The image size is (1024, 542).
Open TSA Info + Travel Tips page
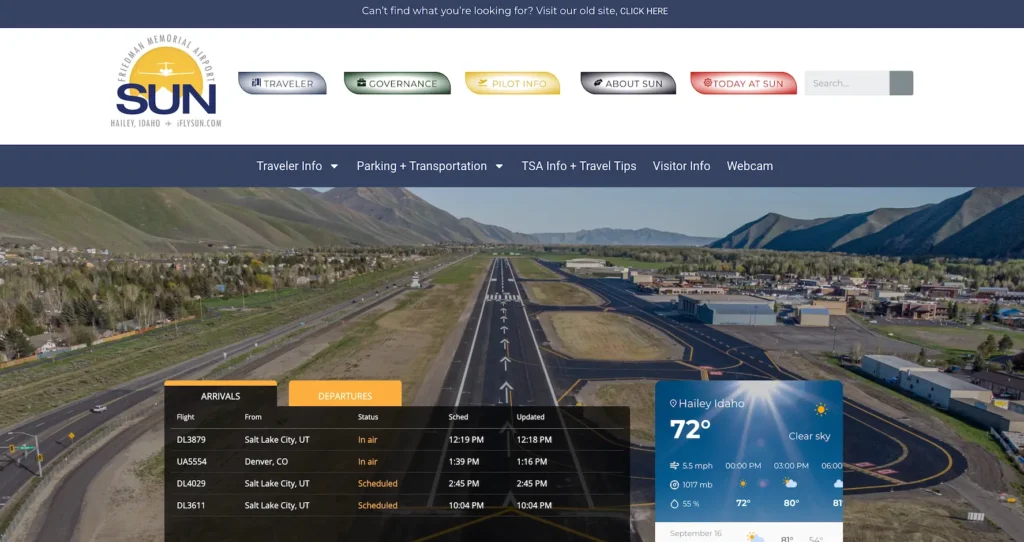click(x=578, y=166)
